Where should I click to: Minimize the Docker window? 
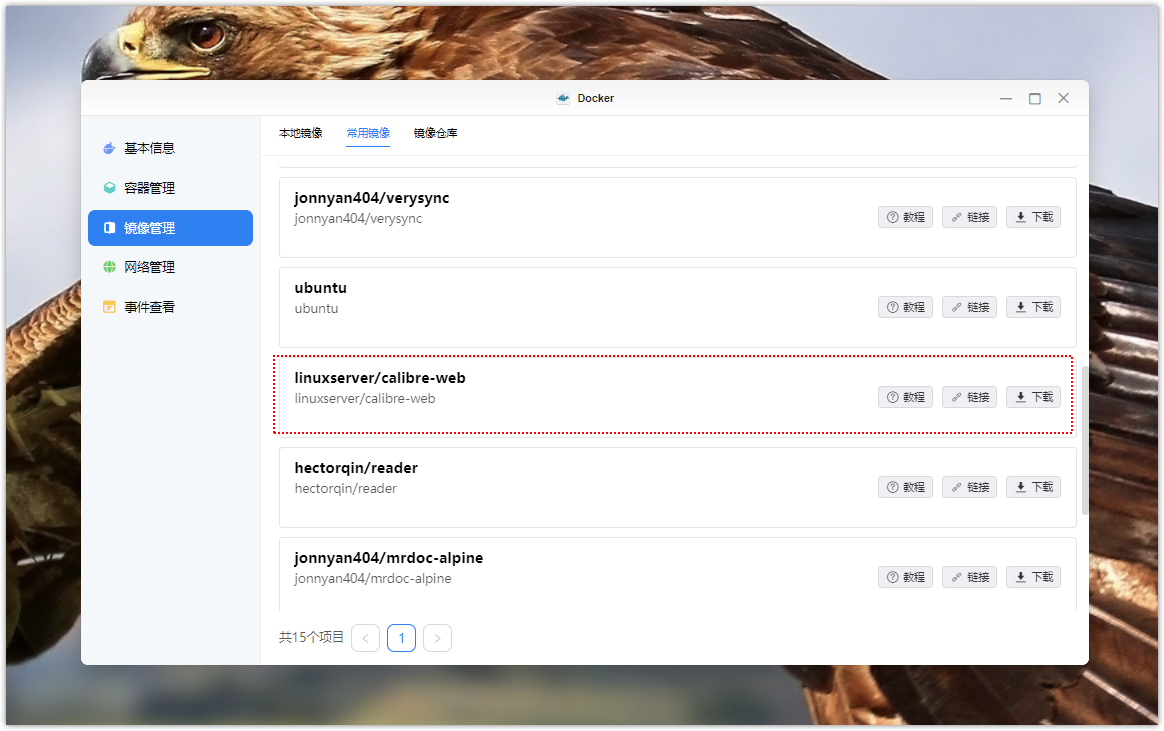pyautogui.click(x=1006, y=99)
